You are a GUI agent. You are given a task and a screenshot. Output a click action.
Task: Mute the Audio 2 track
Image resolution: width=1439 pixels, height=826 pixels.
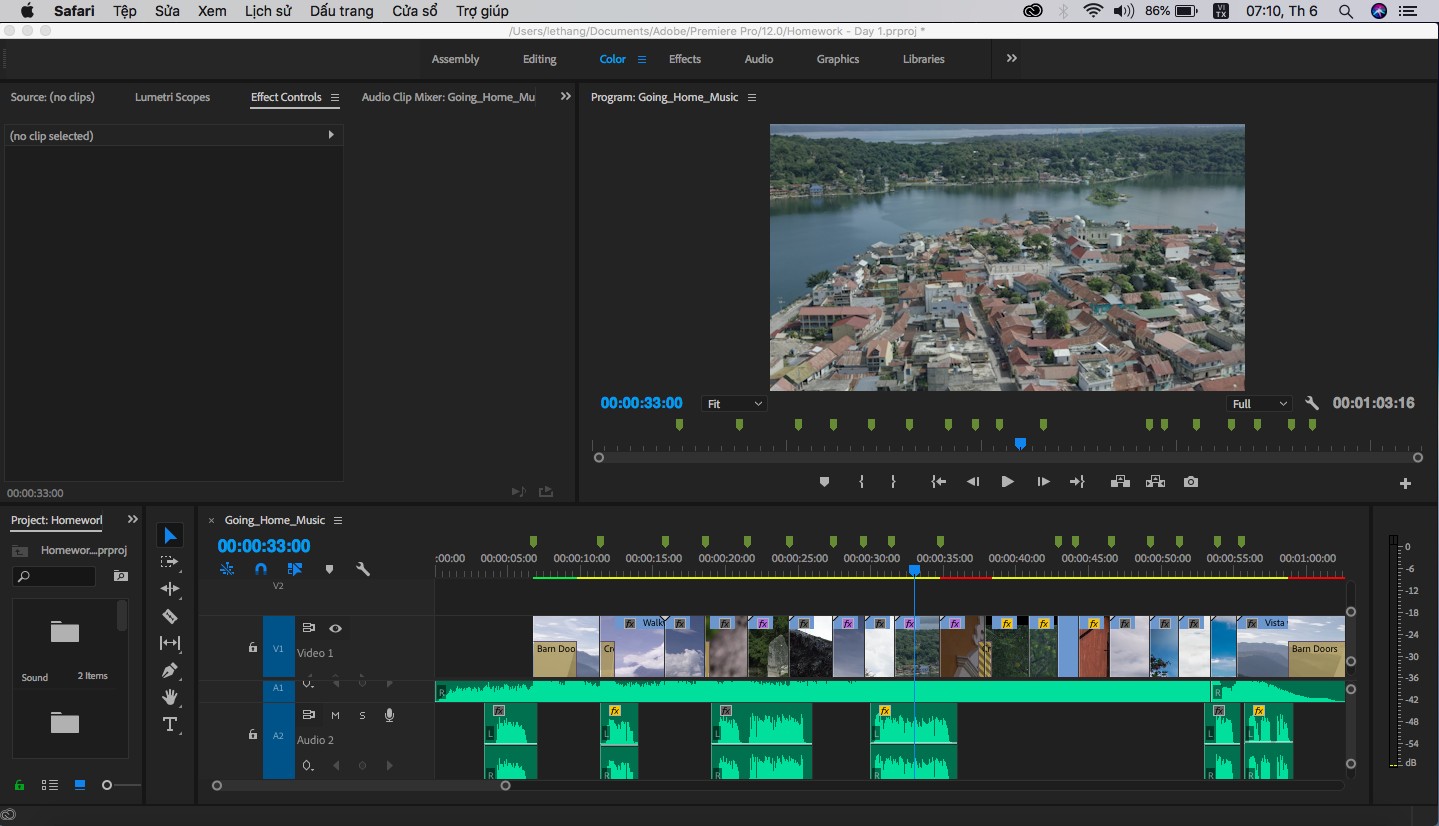click(x=336, y=715)
